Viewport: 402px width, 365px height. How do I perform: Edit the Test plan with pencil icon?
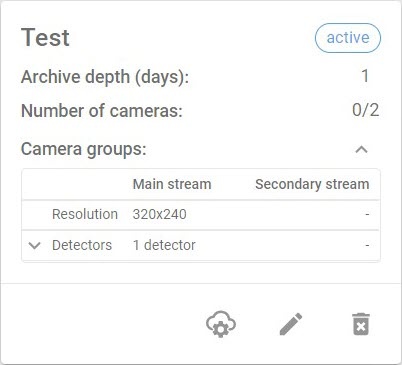[291, 324]
